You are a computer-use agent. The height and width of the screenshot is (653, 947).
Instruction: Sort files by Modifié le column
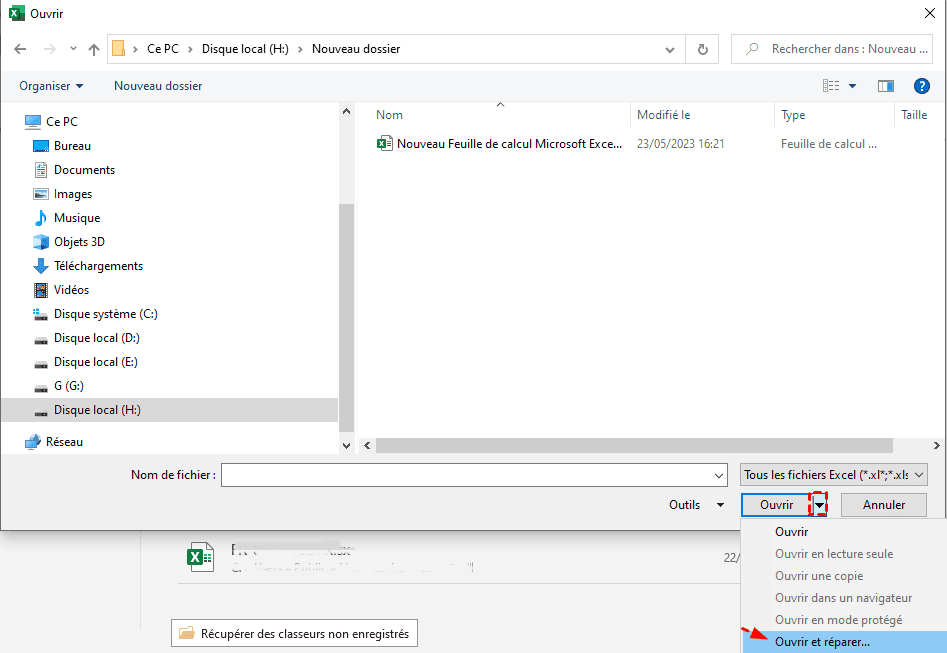coord(664,115)
